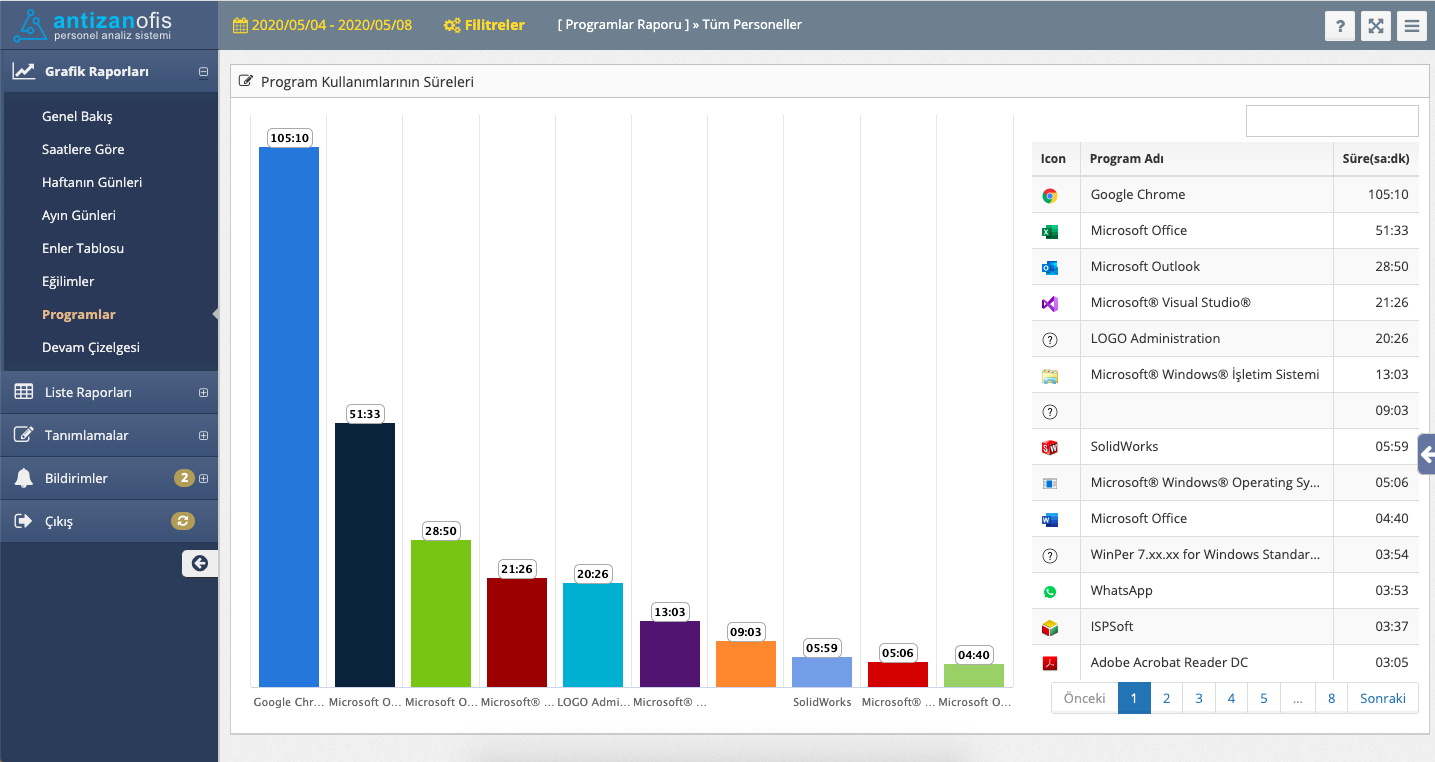Go to page 4 of the table
Image resolution: width=1435 pixels, height=762 pixels.
click(1231, 698)
